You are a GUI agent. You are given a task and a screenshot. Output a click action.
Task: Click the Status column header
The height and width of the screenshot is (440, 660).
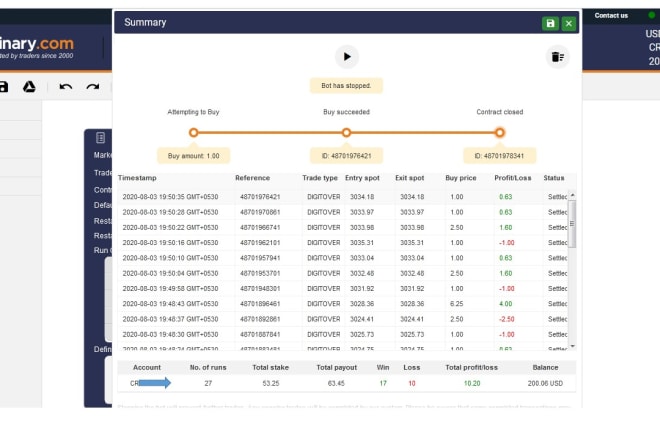(x=554, y=178)
